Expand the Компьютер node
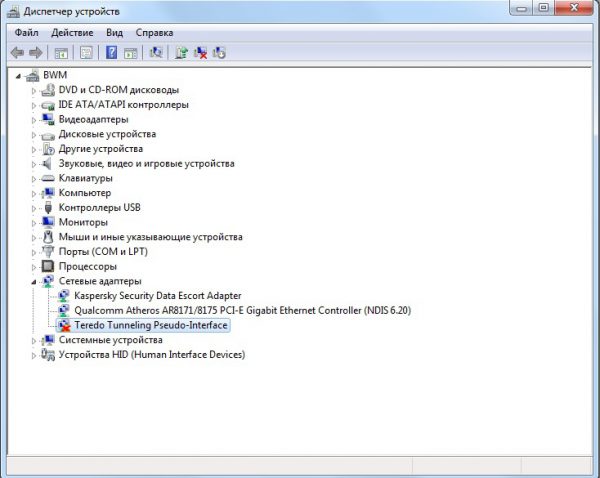600x478 pixels. [34, 194]
